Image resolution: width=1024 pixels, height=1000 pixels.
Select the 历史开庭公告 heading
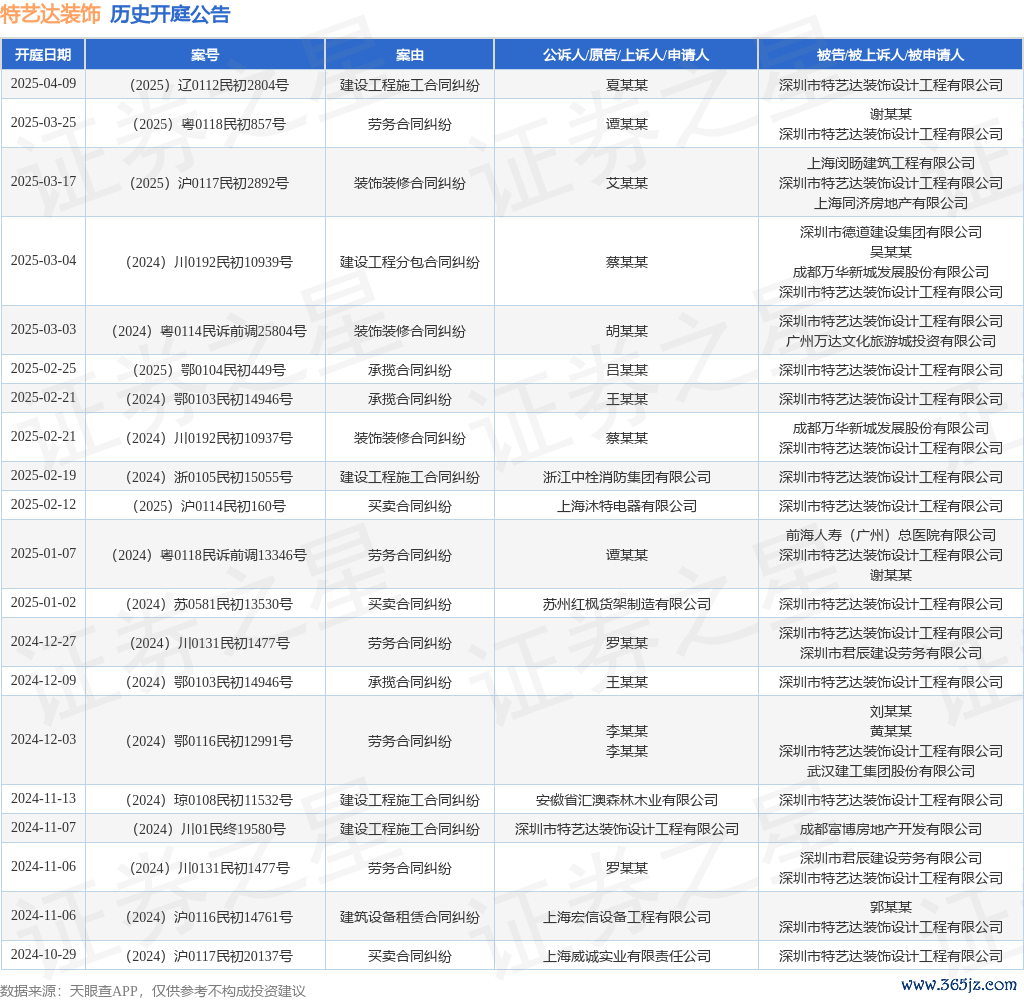[x=170, y=14]
